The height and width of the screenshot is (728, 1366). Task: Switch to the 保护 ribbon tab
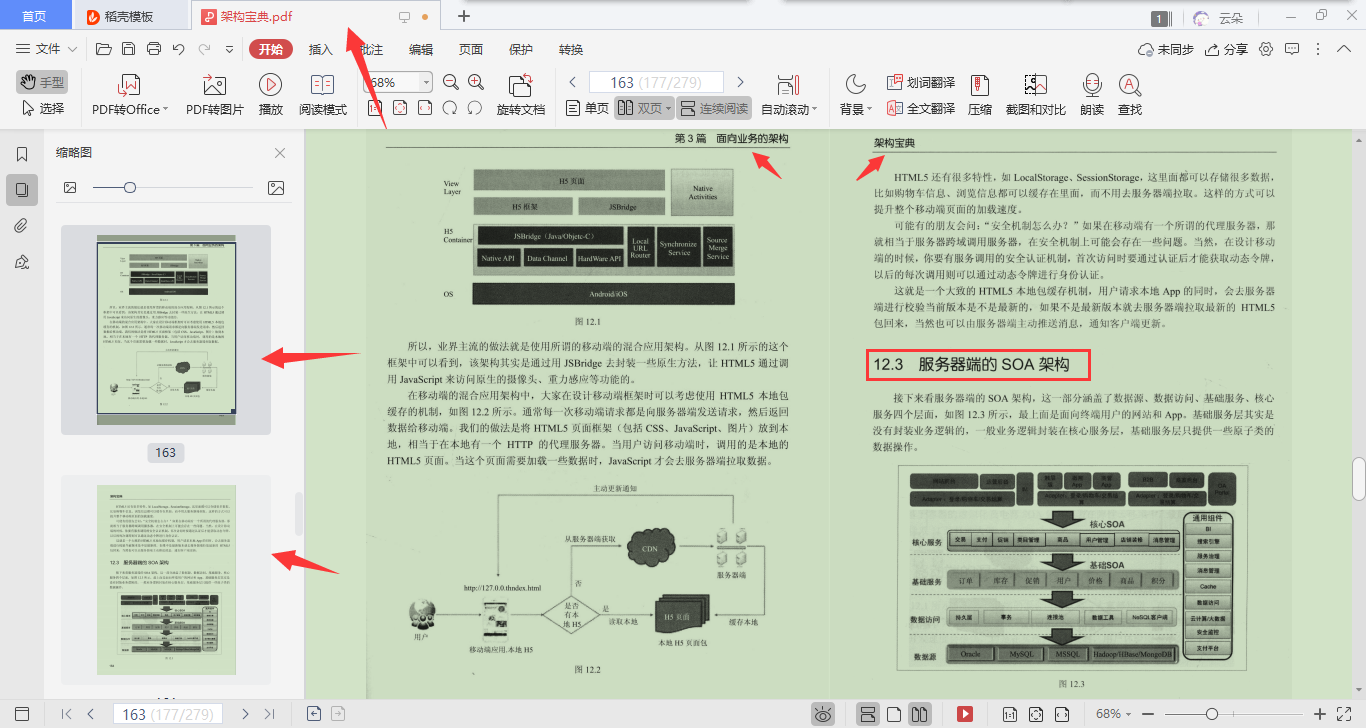coord(521,49)
